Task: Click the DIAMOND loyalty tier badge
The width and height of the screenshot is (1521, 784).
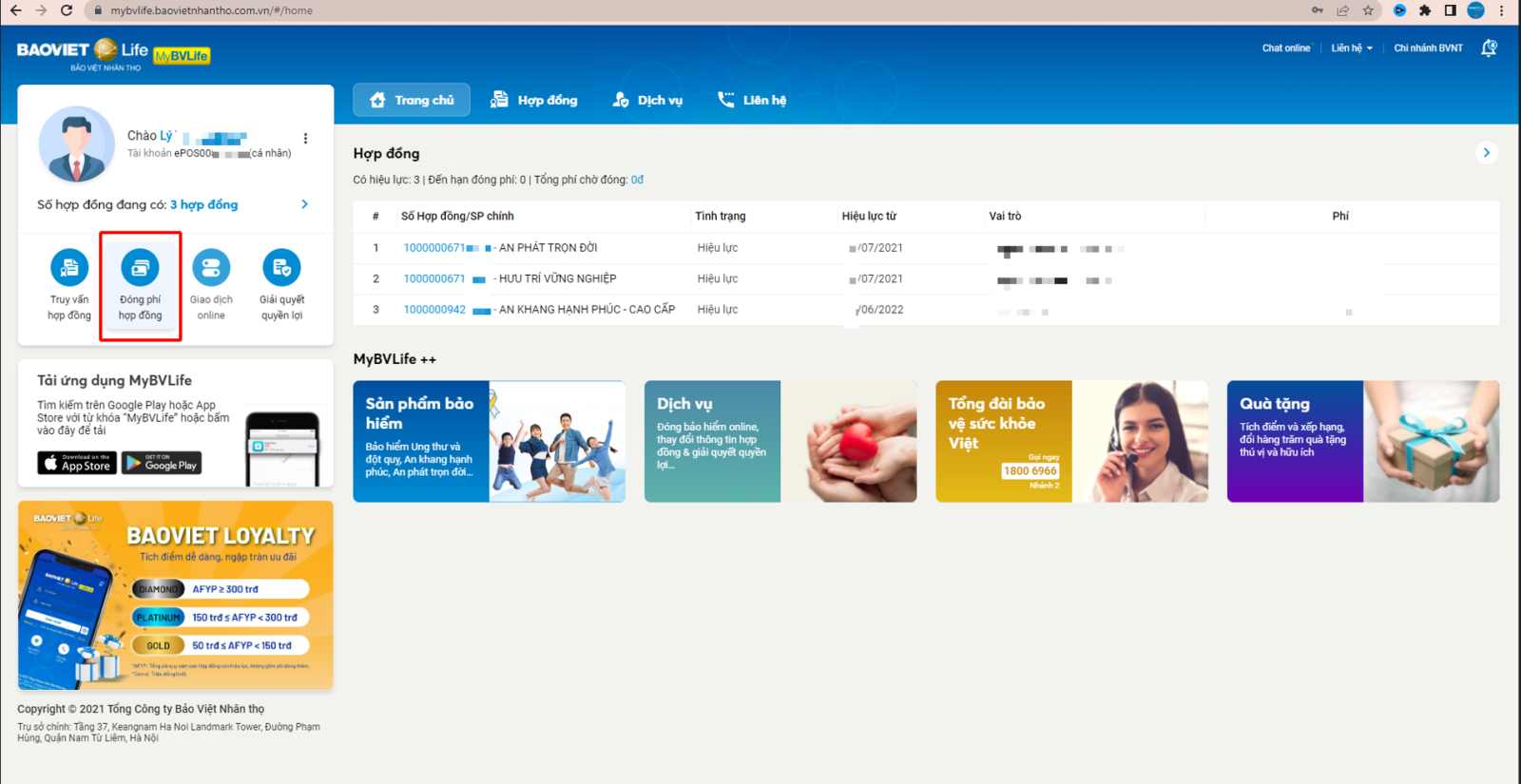Action: pos(158,589)
